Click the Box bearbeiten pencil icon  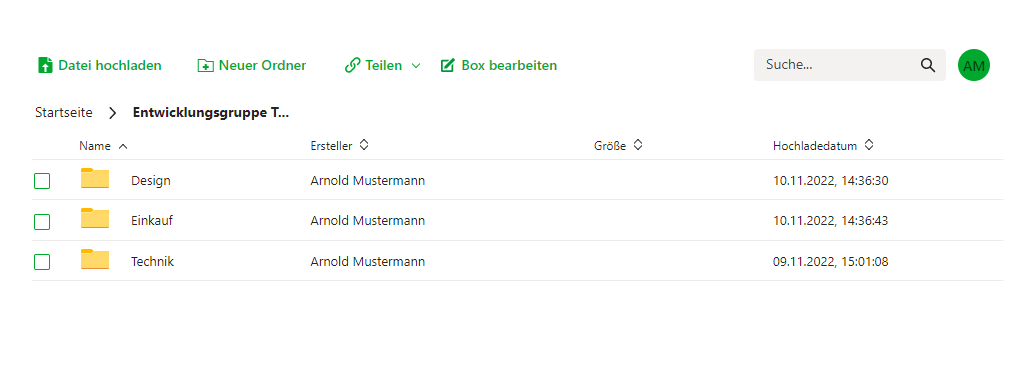[x=447, y=66]
